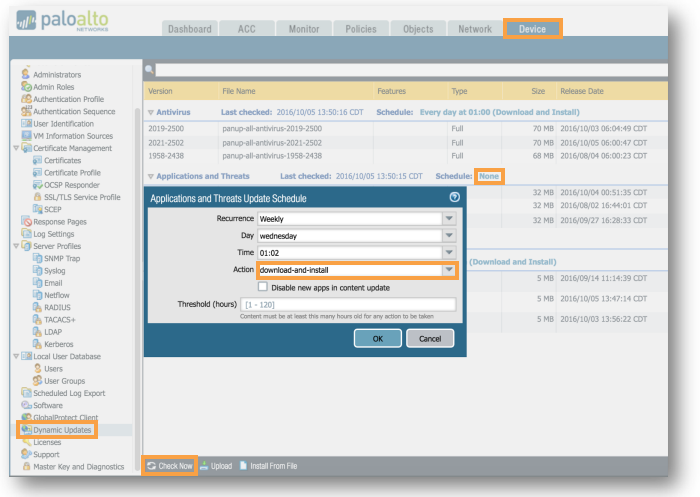The width and height of the screenshot is (700, 497).
Task: Switch to the Policies tab
Action: [360, 29]
